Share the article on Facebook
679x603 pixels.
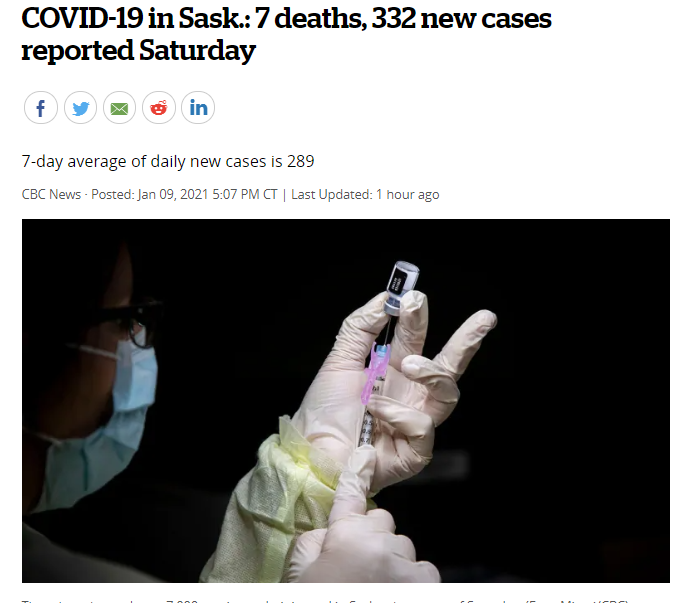(x=41, y=107)
